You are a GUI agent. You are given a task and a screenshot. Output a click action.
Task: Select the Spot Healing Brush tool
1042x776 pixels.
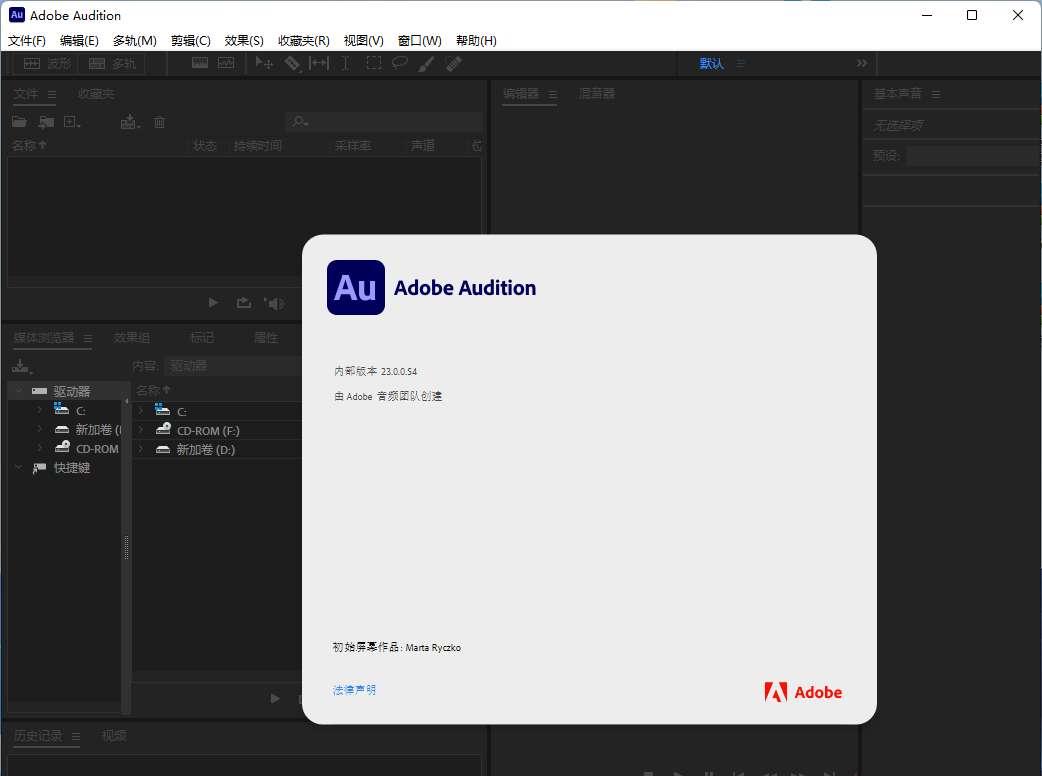pos(452,62)
